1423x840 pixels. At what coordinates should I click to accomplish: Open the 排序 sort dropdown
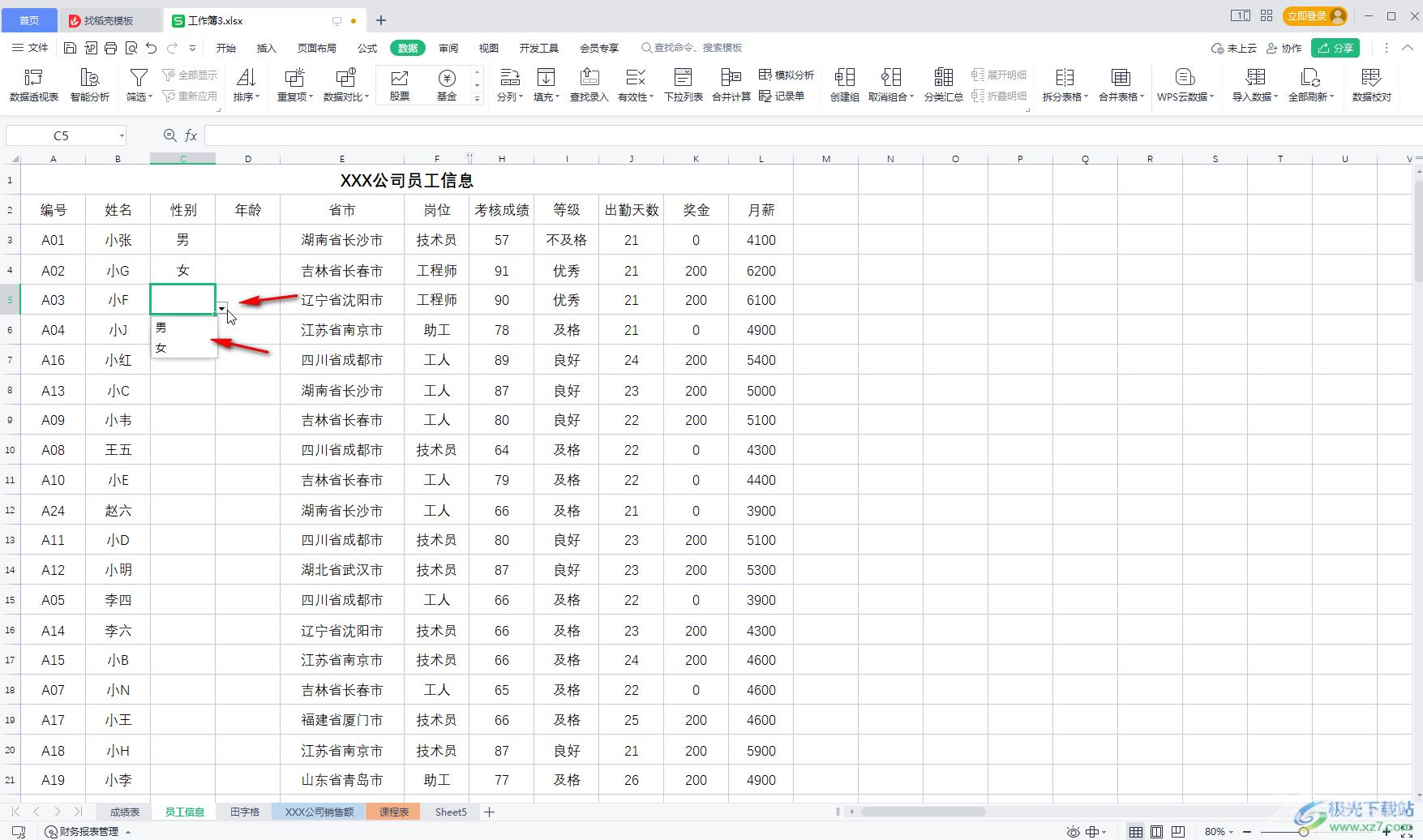[246, 85]
